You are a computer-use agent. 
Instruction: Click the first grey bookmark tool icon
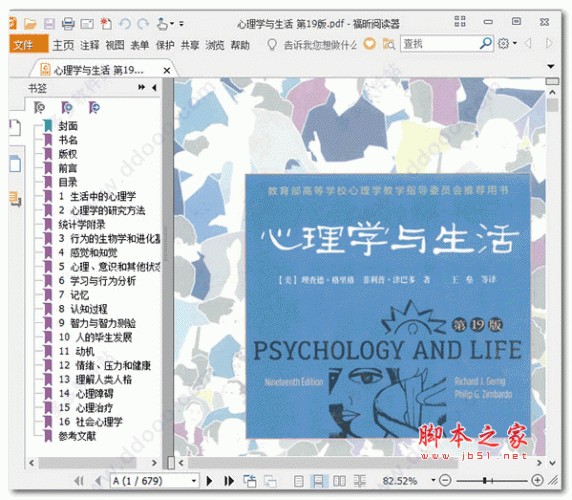pyautogui.click(x=39, y=108)
